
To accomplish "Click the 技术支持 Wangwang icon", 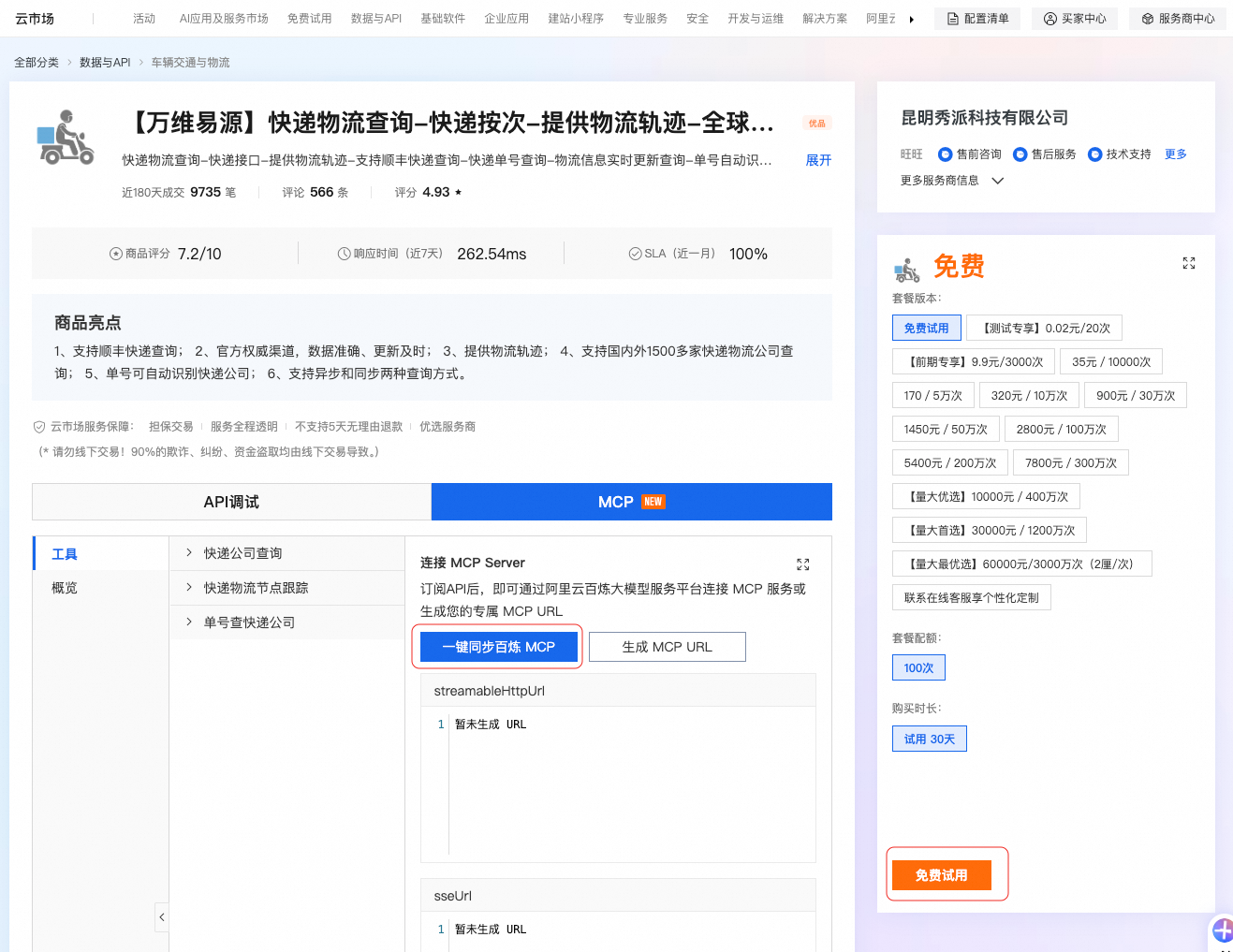I will tap(1095, 154).
